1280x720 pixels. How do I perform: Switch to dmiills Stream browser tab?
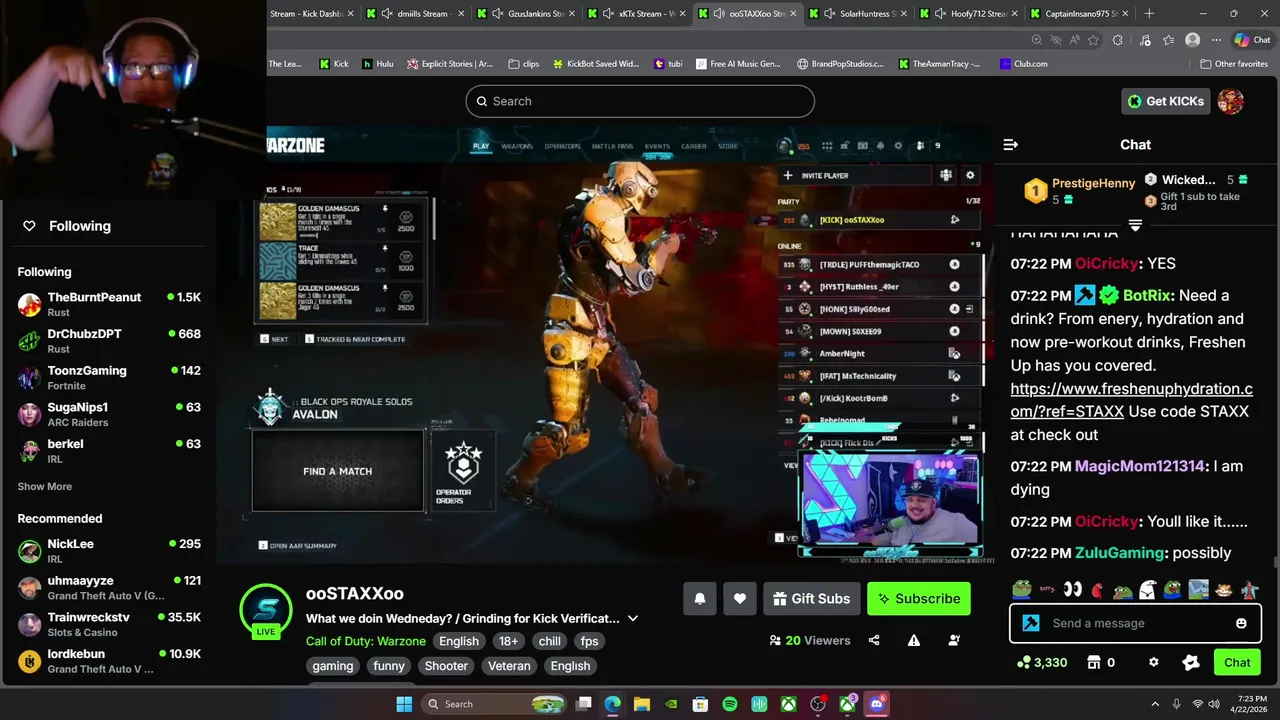click(x=415, y=14)
